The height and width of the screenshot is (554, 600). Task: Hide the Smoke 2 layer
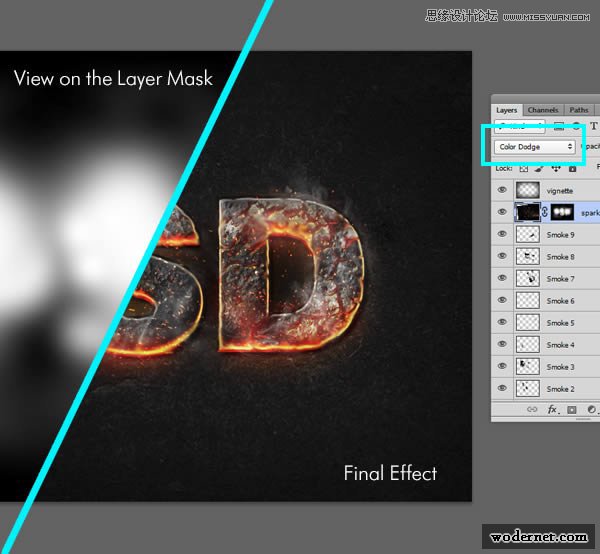[502, 388]
